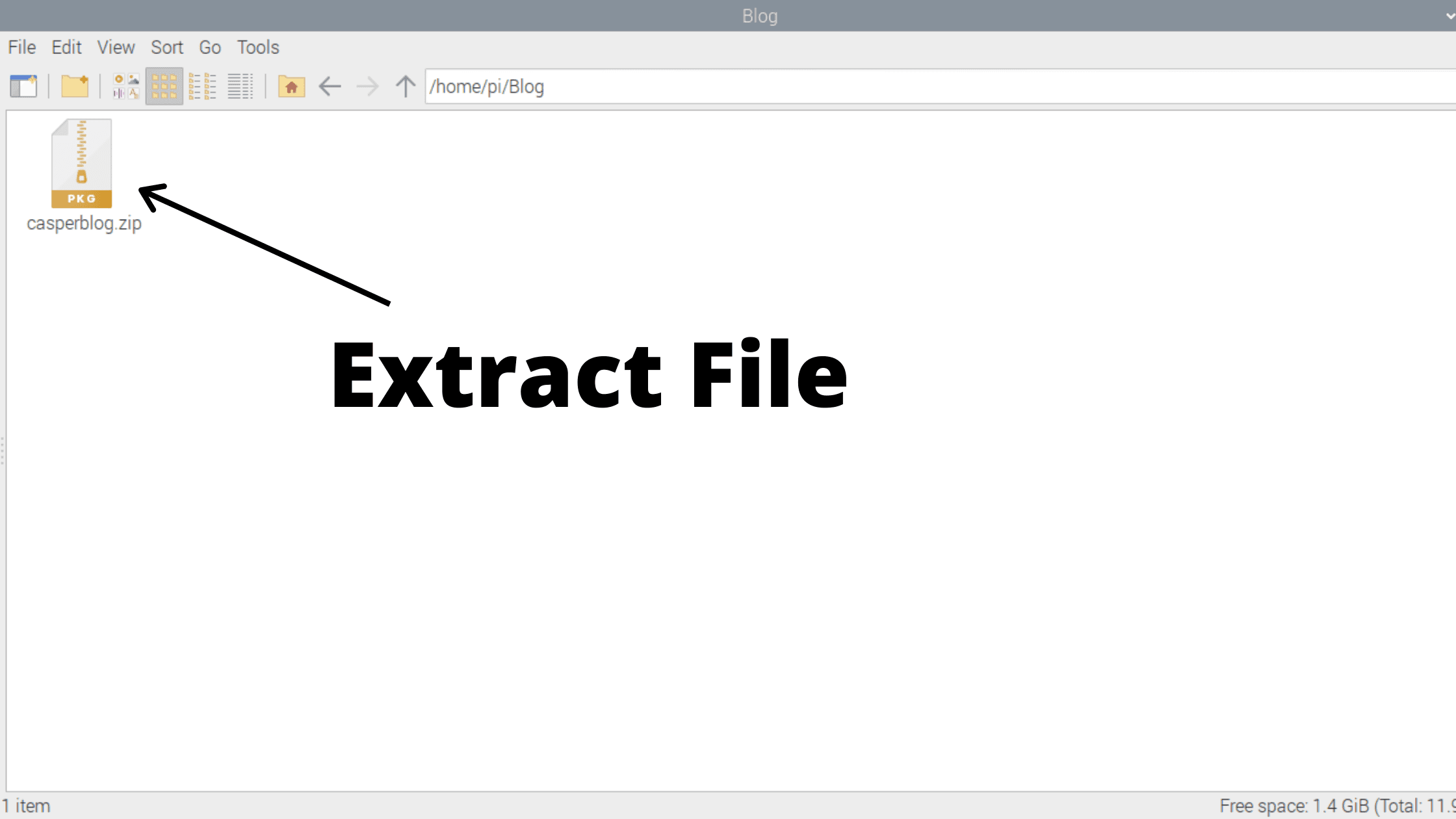Open the Go menu dropdown
Image resolution: width=1456 pixels, height=819 pixels.
point(209,47)
